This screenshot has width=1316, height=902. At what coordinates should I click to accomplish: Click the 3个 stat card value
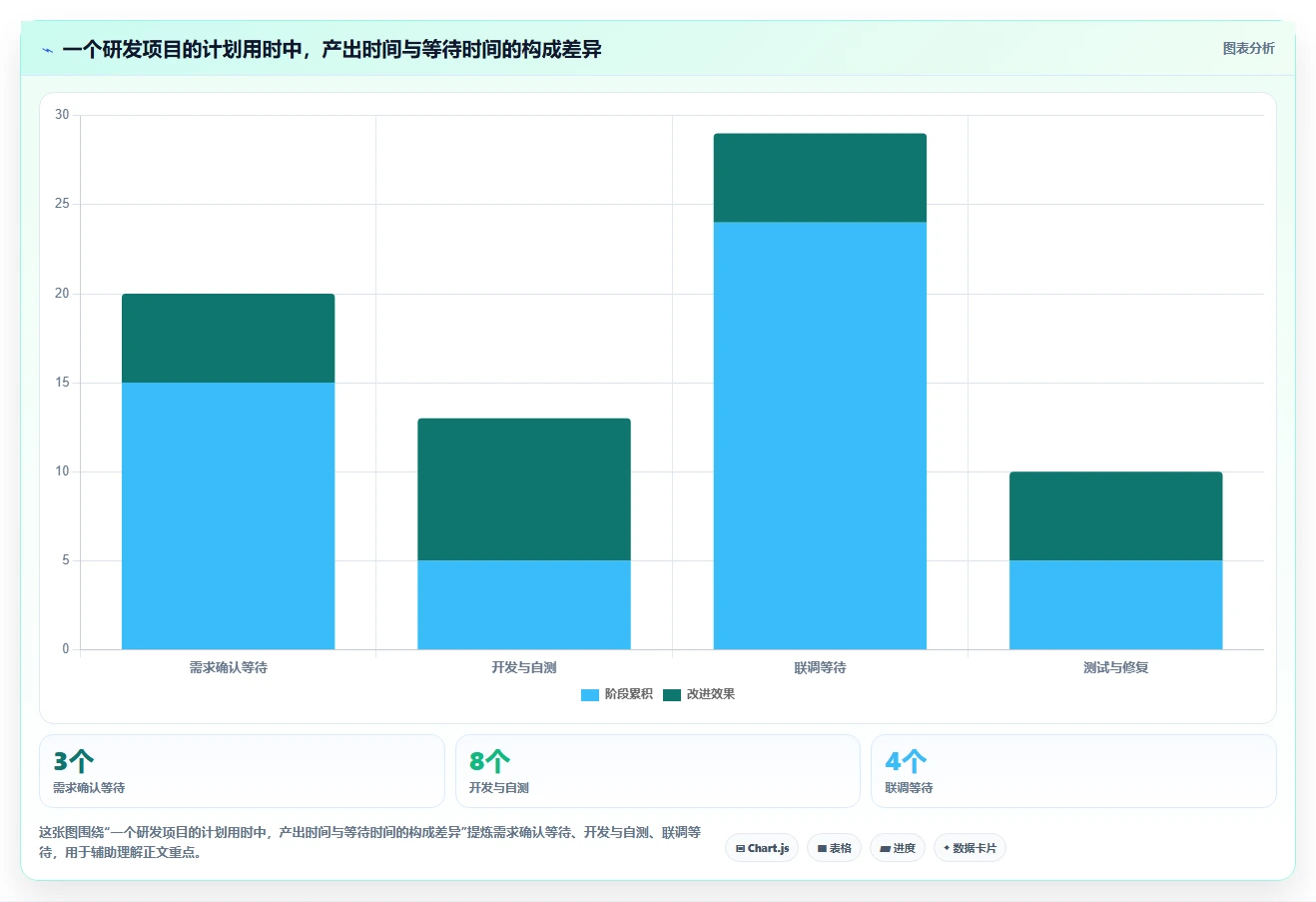pos(74,761)
